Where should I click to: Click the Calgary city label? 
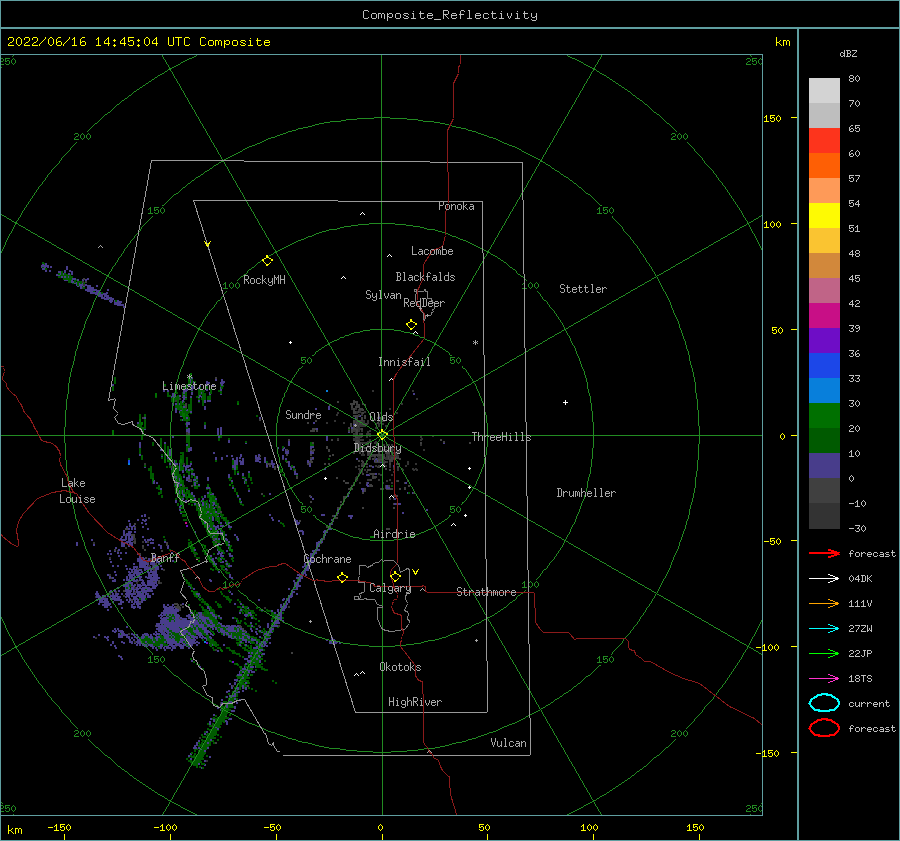coord(390,588)
